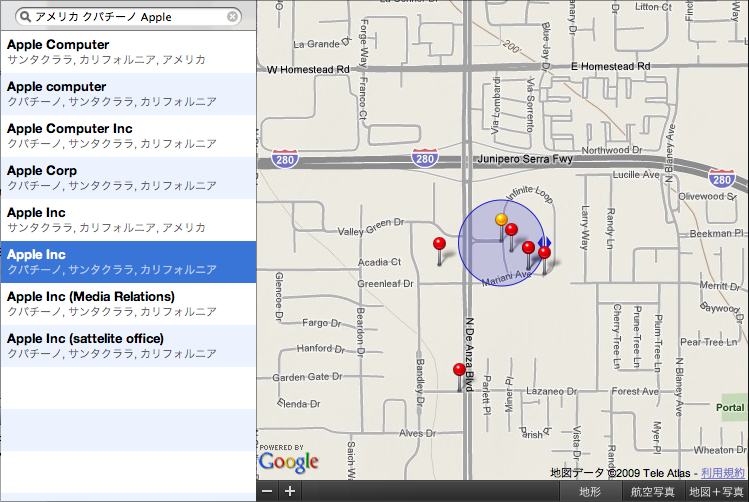Click the I-280 shield below Franco Ct
This screenshot has height=502, width=749.
(x=285, y=159)
